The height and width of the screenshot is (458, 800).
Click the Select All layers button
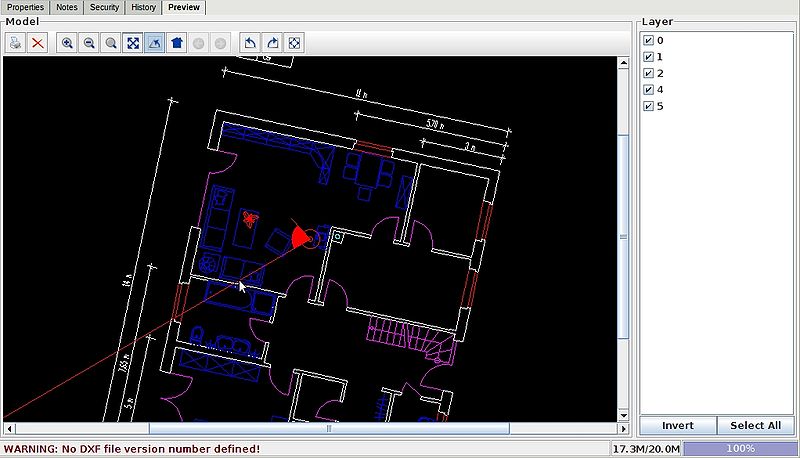(756, 425)
